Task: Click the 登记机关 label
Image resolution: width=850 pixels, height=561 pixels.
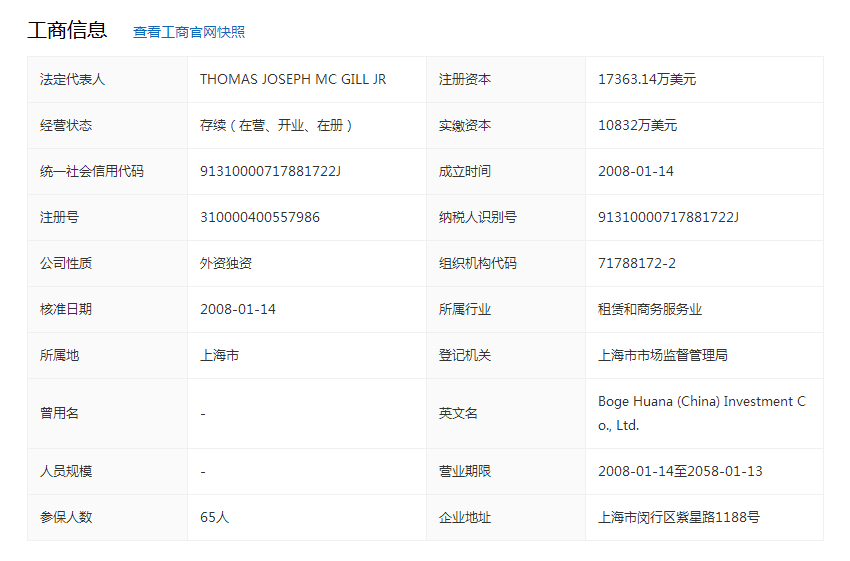Action: (465, 356)
